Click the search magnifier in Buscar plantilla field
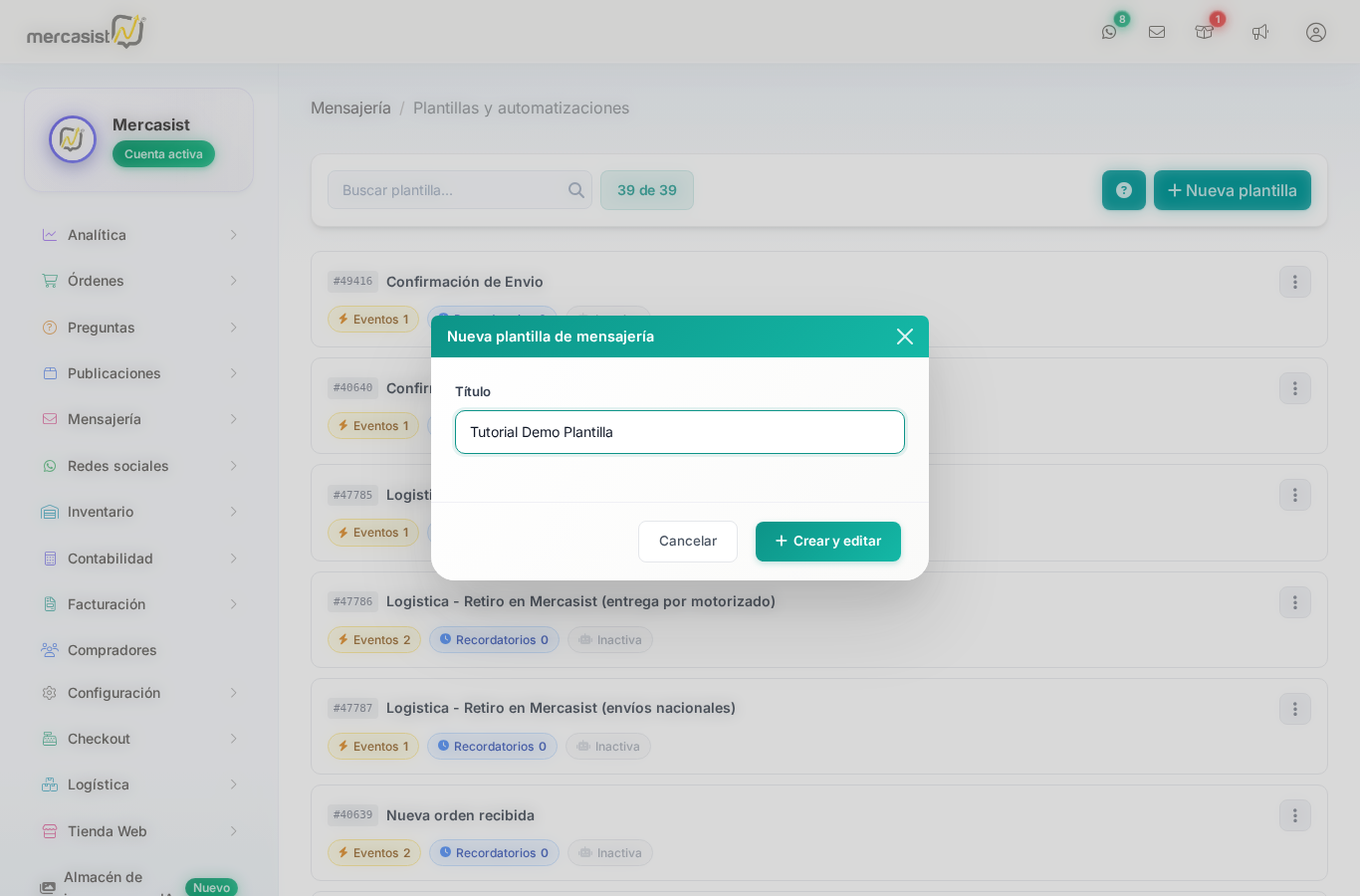 pyautogui.click(x=575, y=189)
